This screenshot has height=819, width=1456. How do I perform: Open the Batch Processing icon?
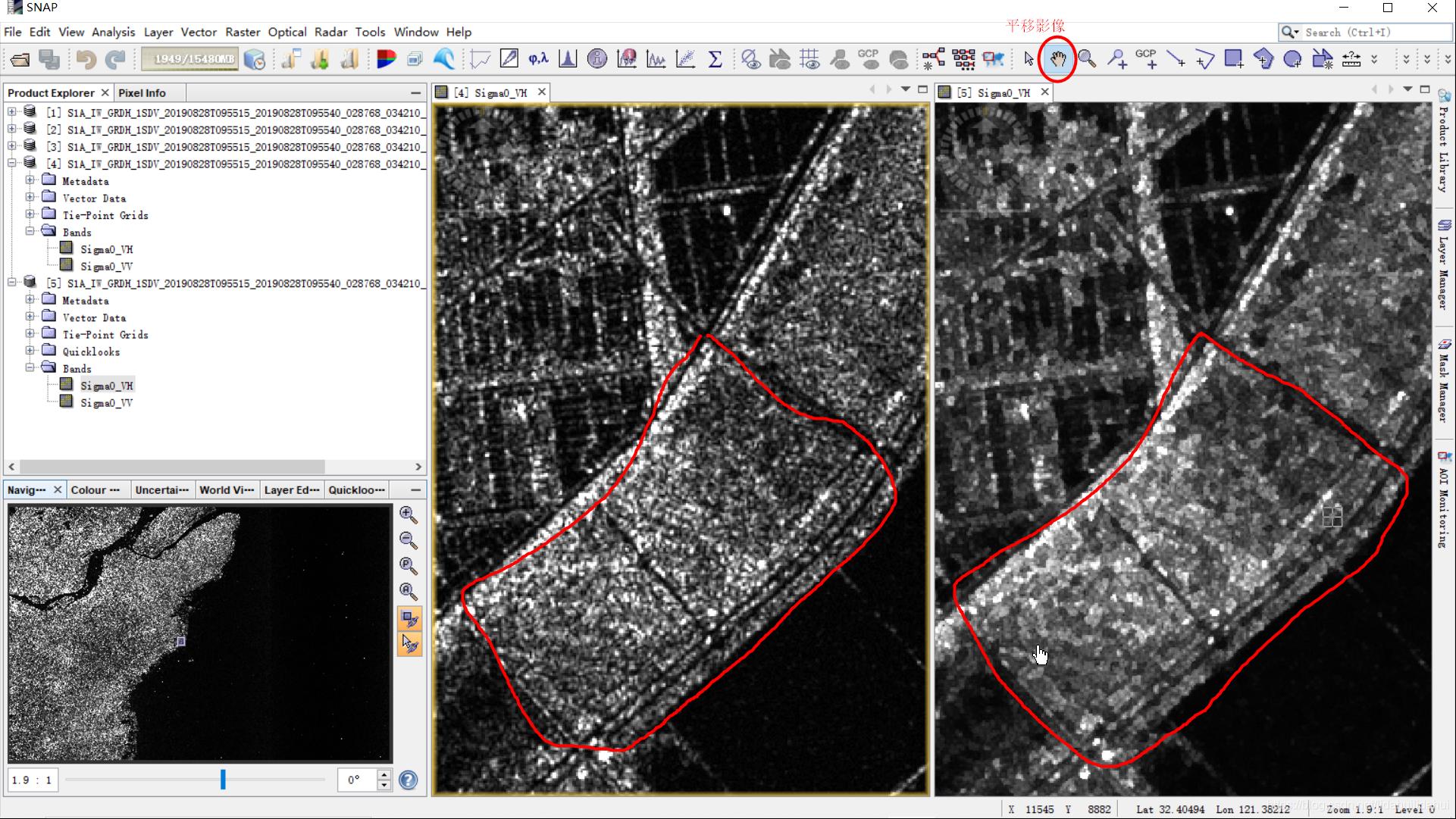tap(963, 59)
